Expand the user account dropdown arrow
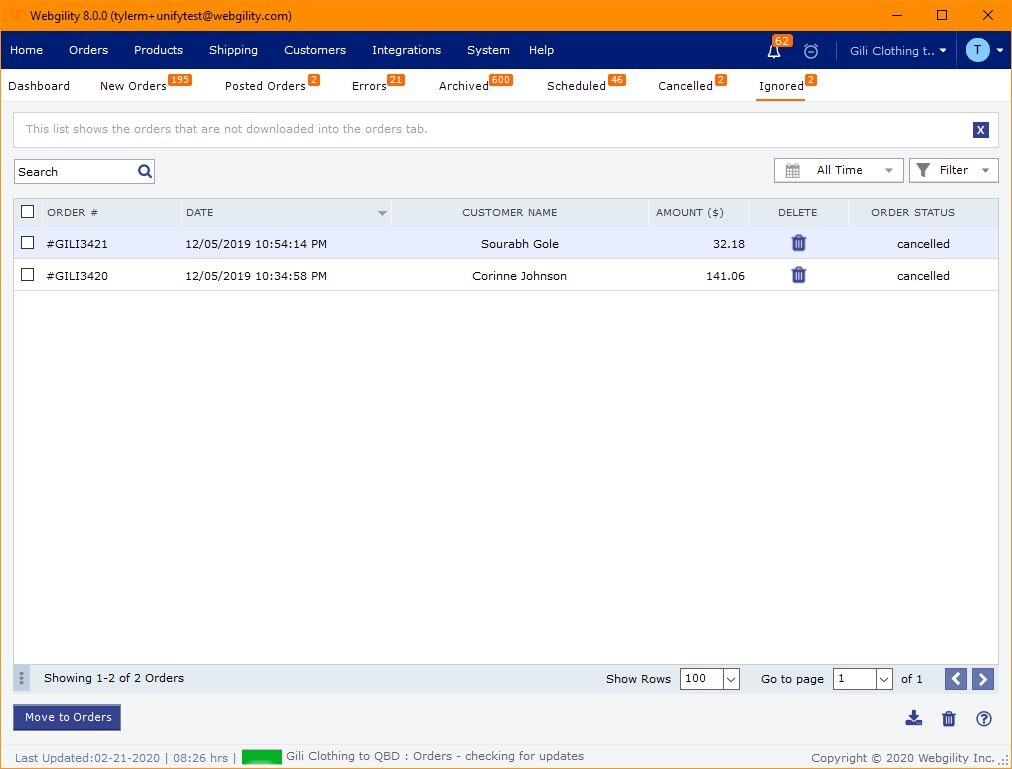 click(x=1000, y=50)
